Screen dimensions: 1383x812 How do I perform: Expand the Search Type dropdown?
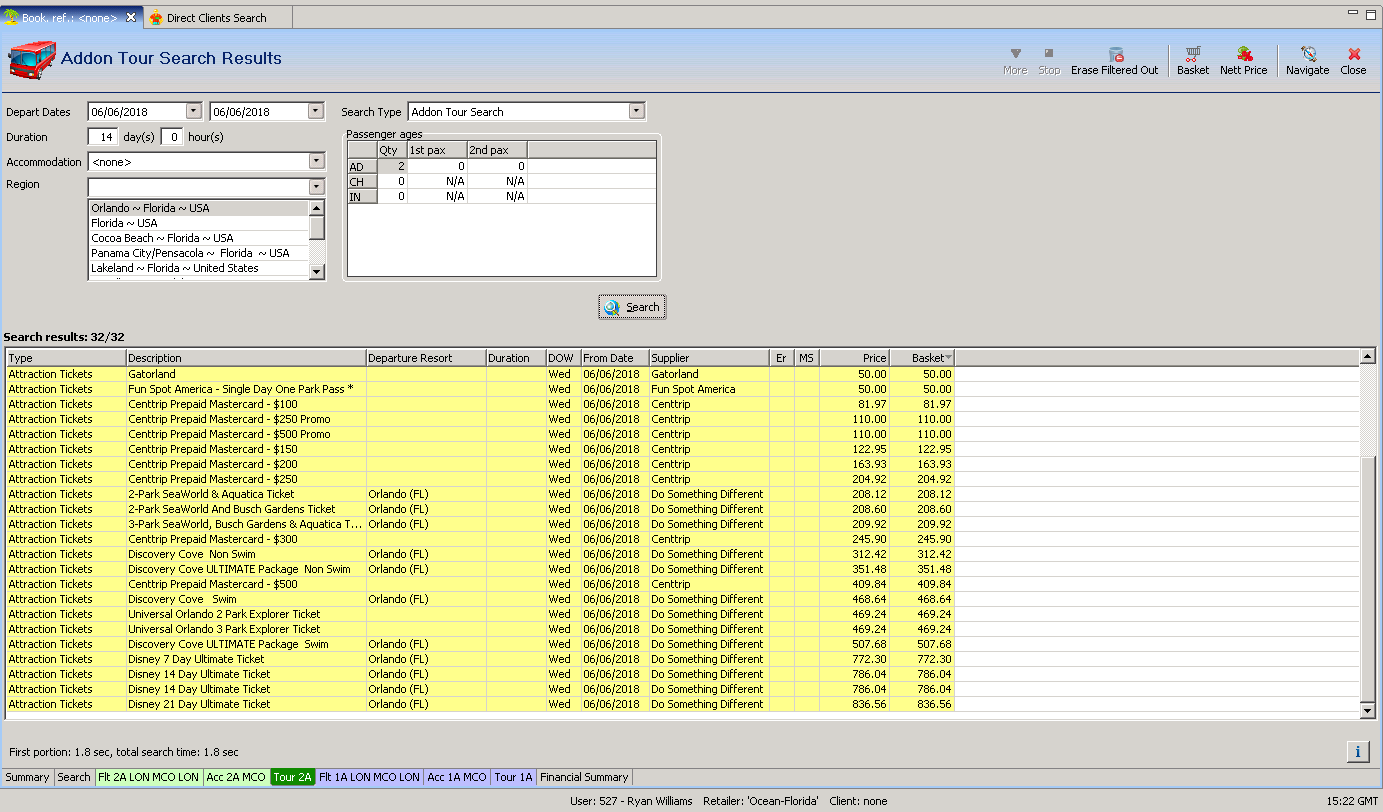click(x=637, y=112)
